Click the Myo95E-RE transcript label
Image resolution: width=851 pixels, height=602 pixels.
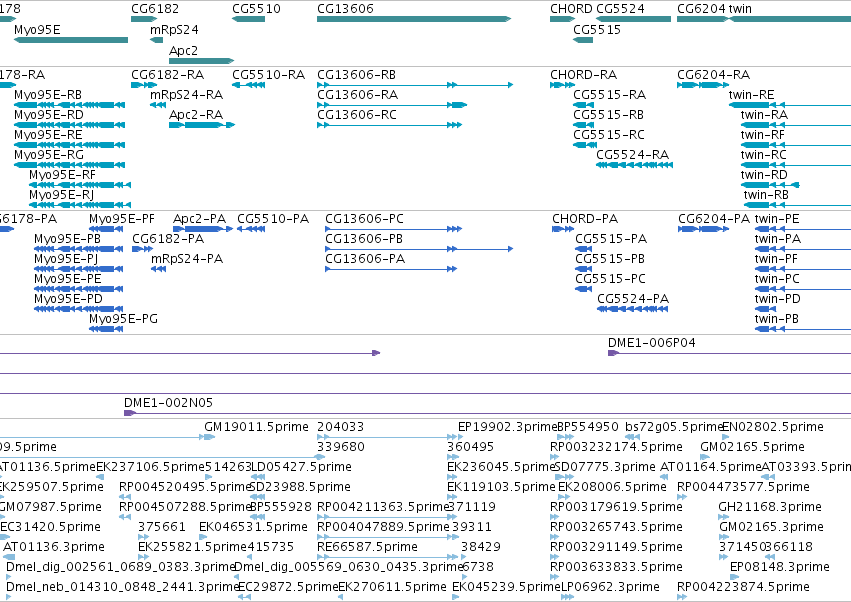click(48, 135)
